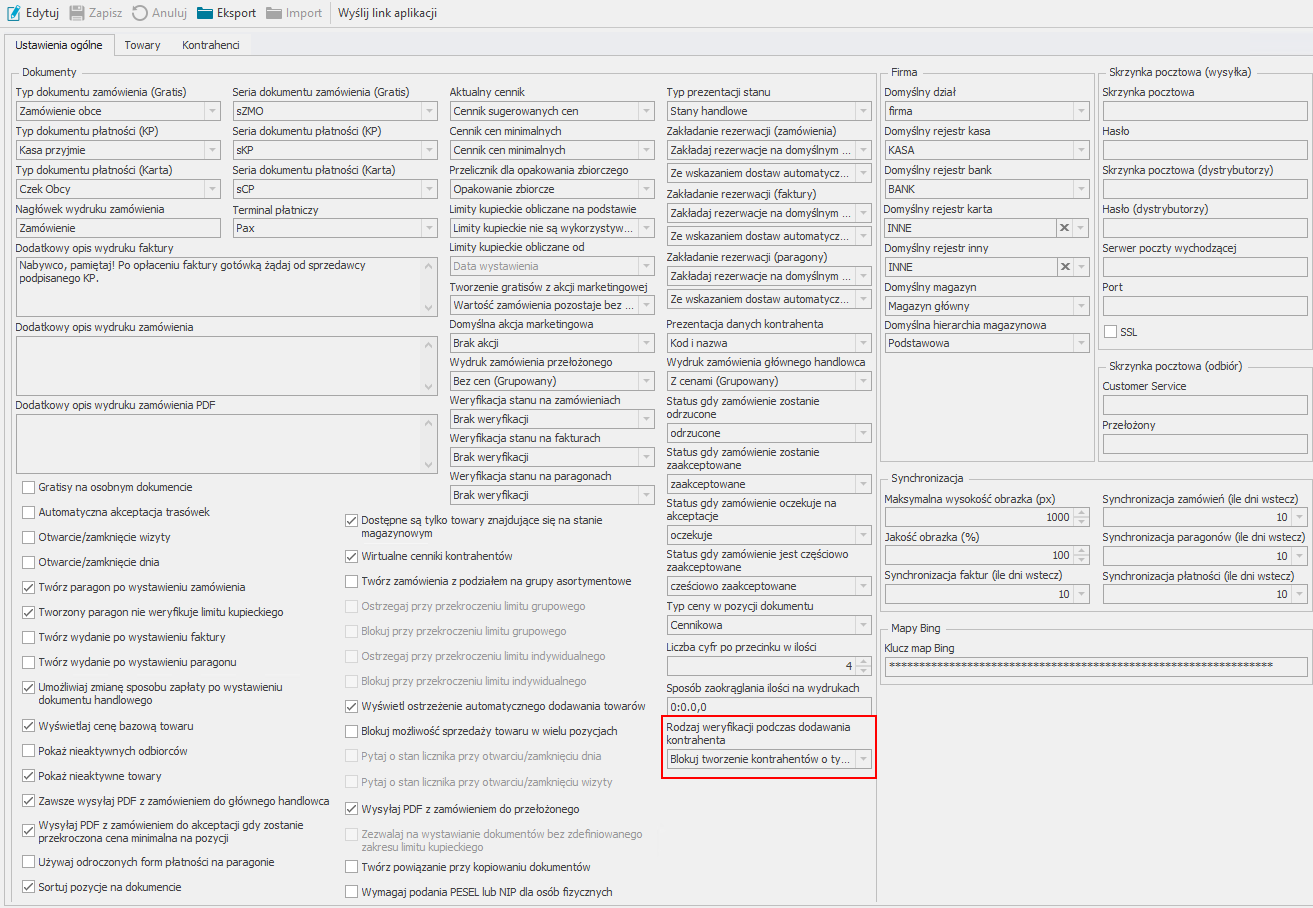Open the Aktualny cennik dropdown
The height and width of the screenshot is (908, 1313).
tap(645, 111)
